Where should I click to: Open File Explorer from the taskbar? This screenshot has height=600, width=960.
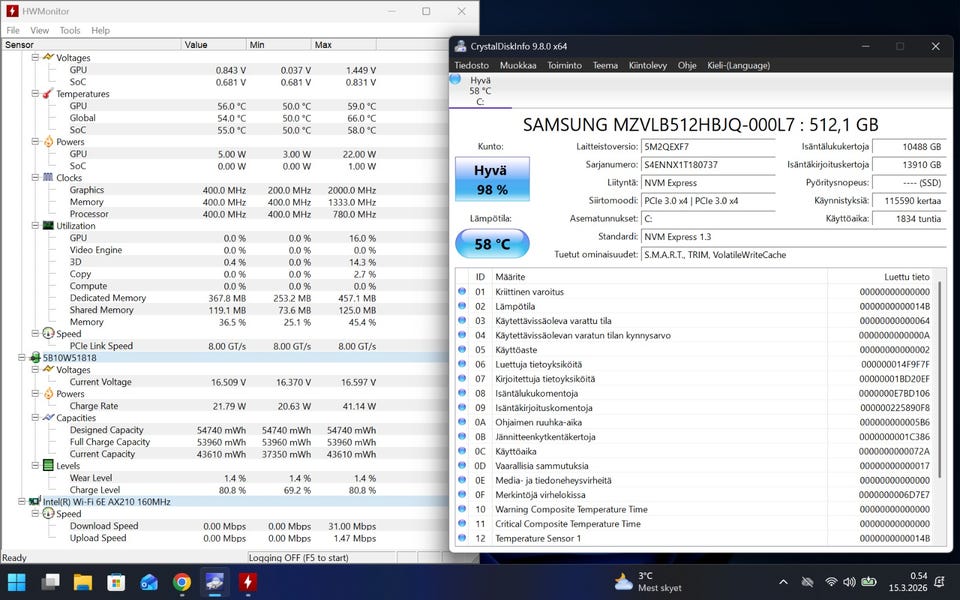tap(83, 582)
